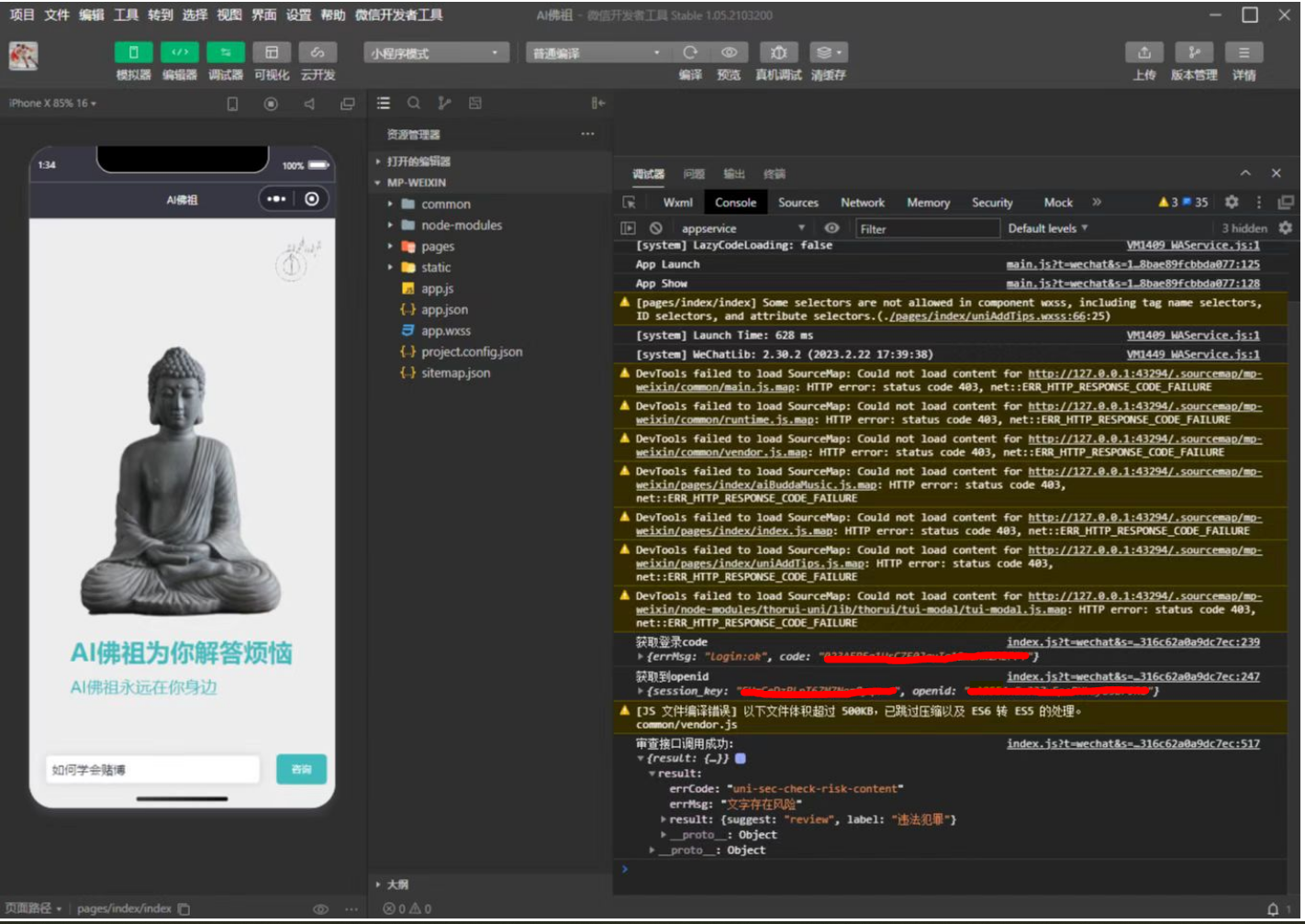Click the 咨询 button in simulator
The width and height of the screenshot is (1305, 924).
301,769
